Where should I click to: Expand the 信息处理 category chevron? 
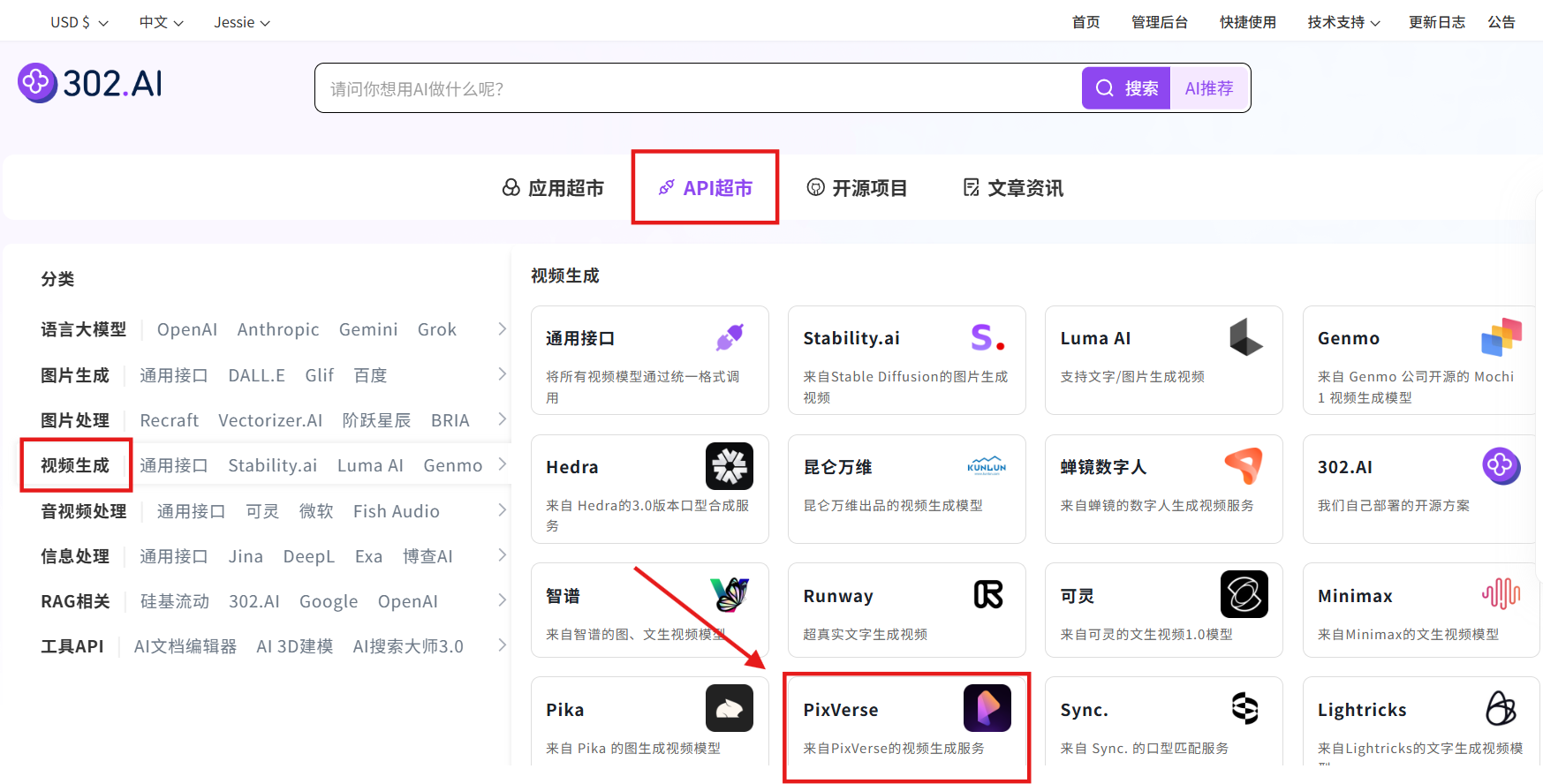[x=502, y=555]
